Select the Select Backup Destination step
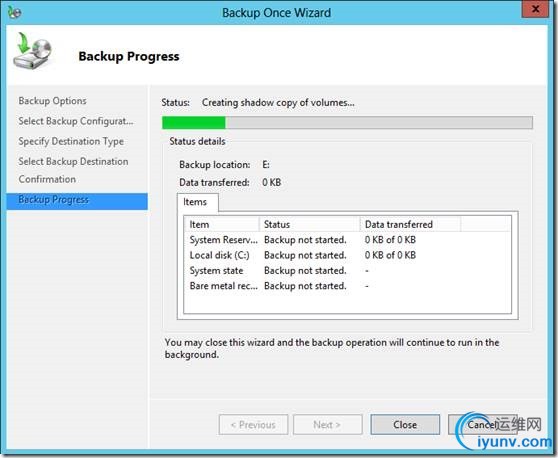The image size is (558, 458). pyautogui.click(x=73, y=162)
